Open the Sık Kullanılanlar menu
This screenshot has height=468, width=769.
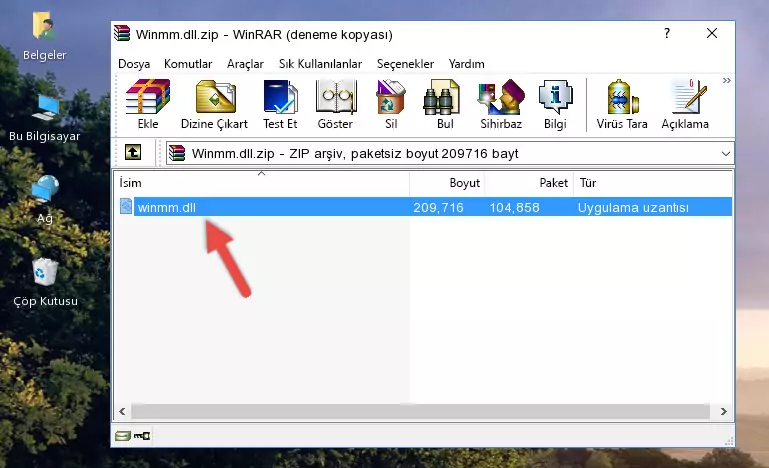pos(320,64)
